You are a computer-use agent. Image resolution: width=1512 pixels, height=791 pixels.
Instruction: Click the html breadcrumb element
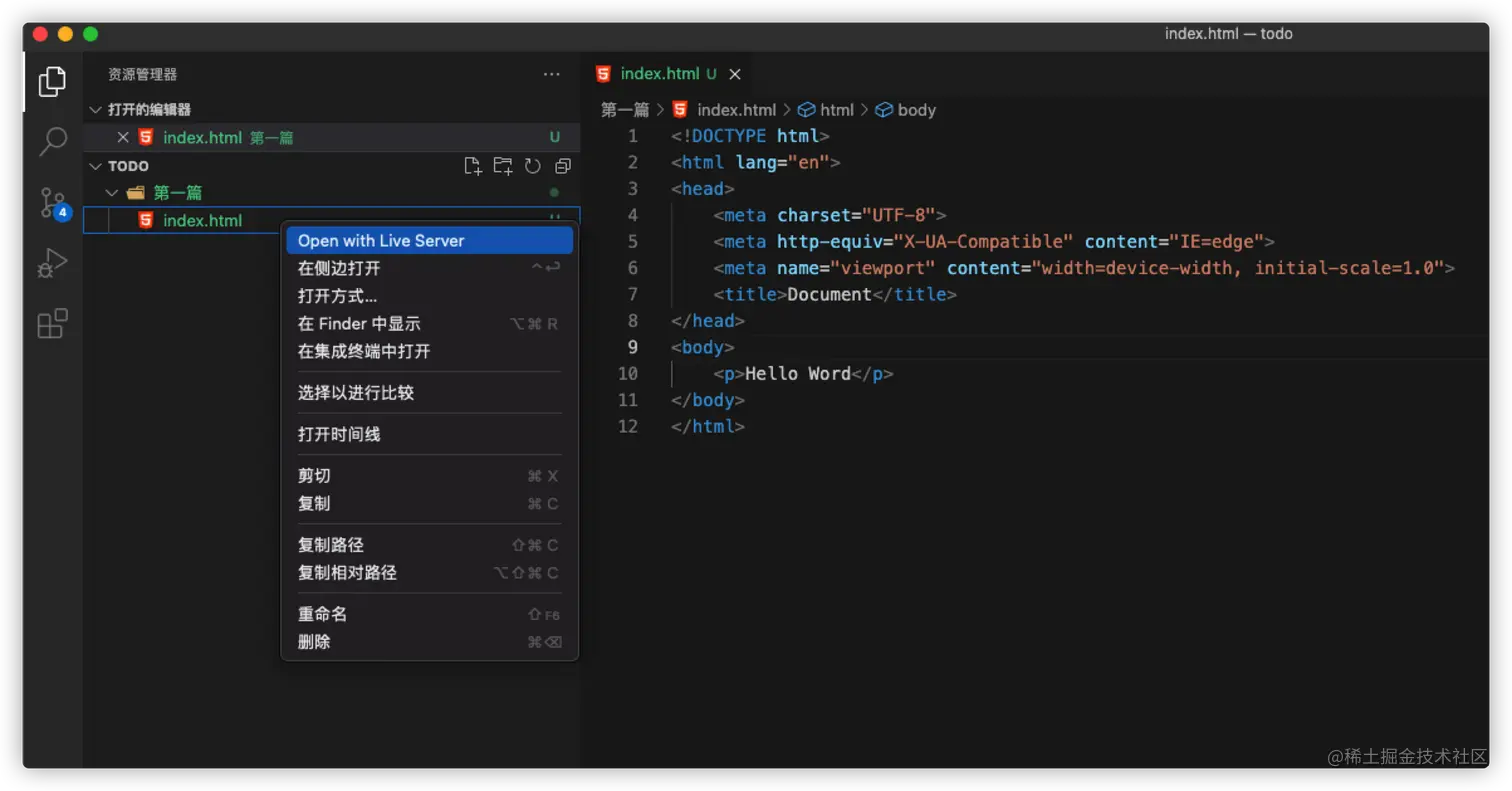tap(826, 110)
